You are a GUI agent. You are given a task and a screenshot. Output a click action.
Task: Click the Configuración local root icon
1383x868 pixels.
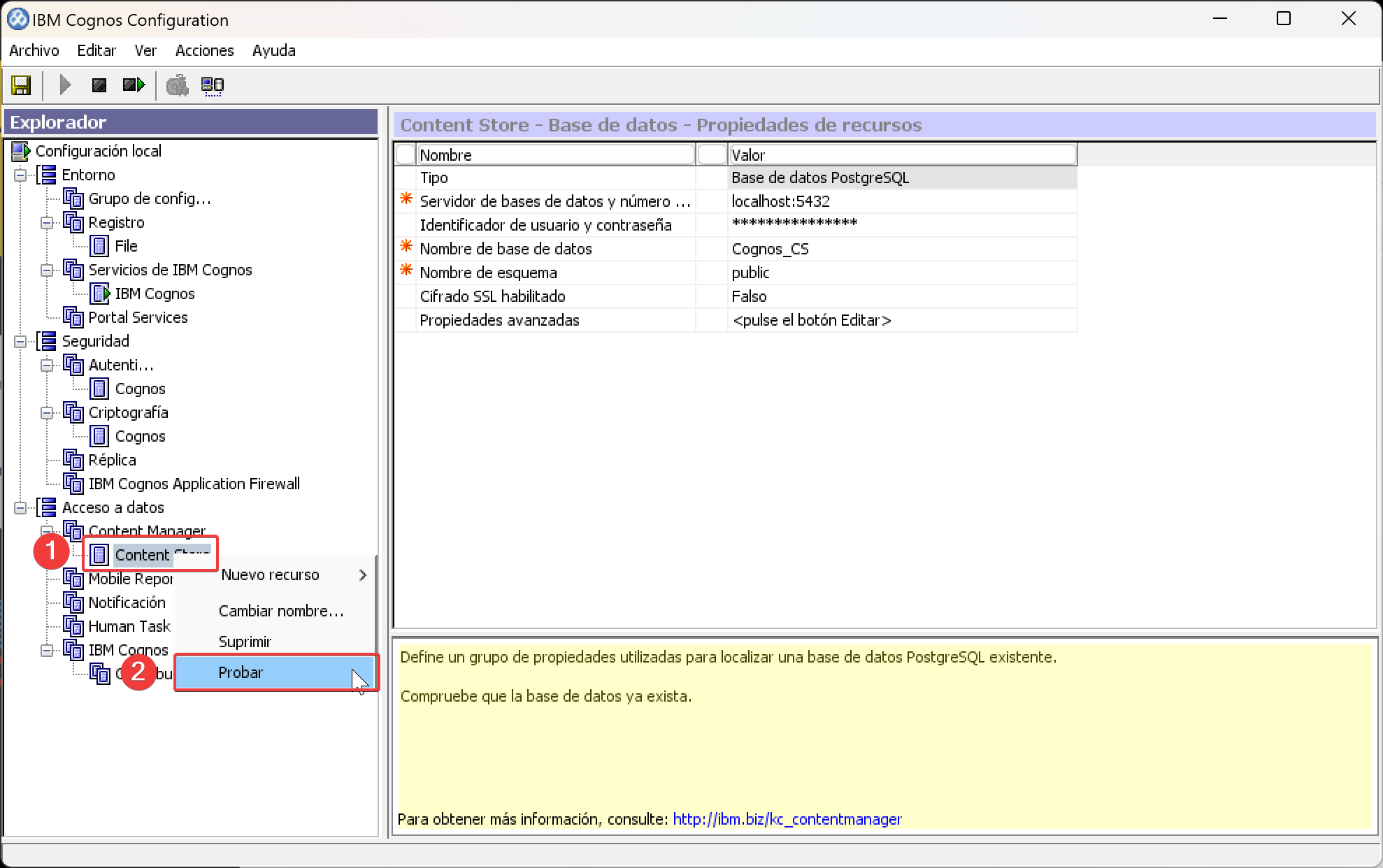coord(21,151)
